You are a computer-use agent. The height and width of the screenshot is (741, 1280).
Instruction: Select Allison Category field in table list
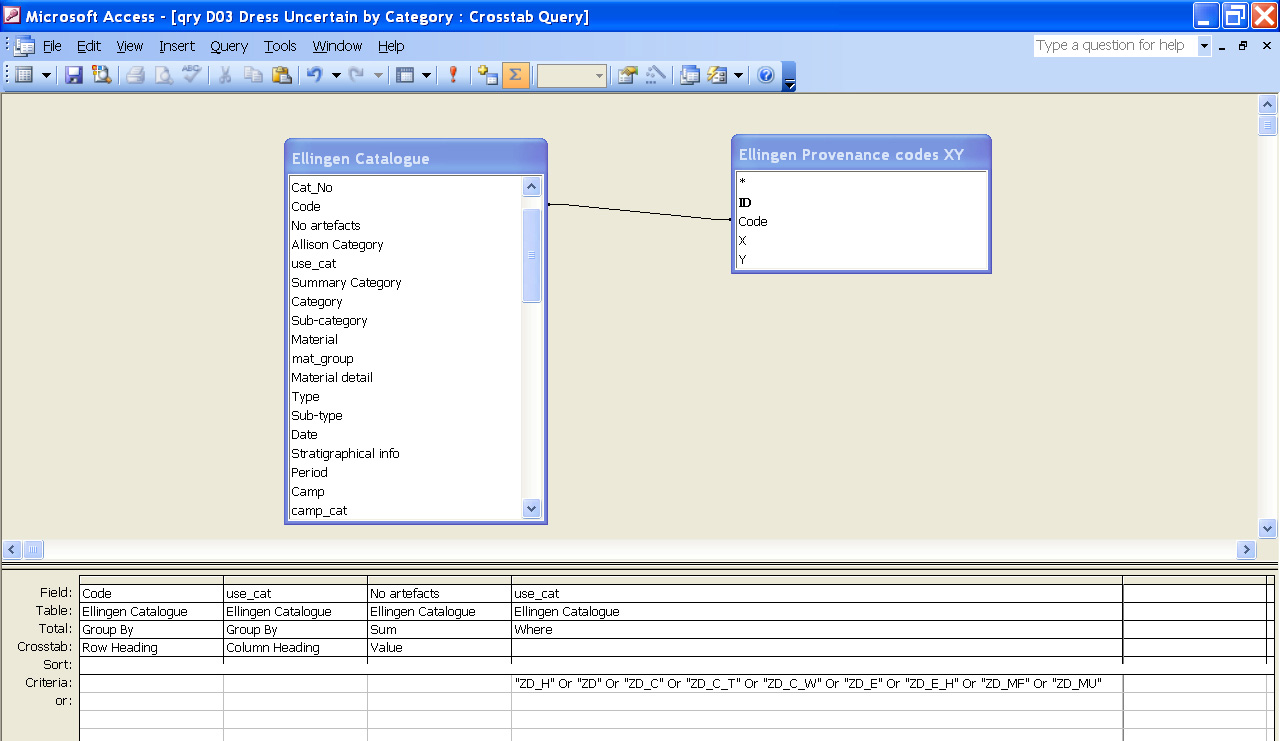tap(337, 244)
